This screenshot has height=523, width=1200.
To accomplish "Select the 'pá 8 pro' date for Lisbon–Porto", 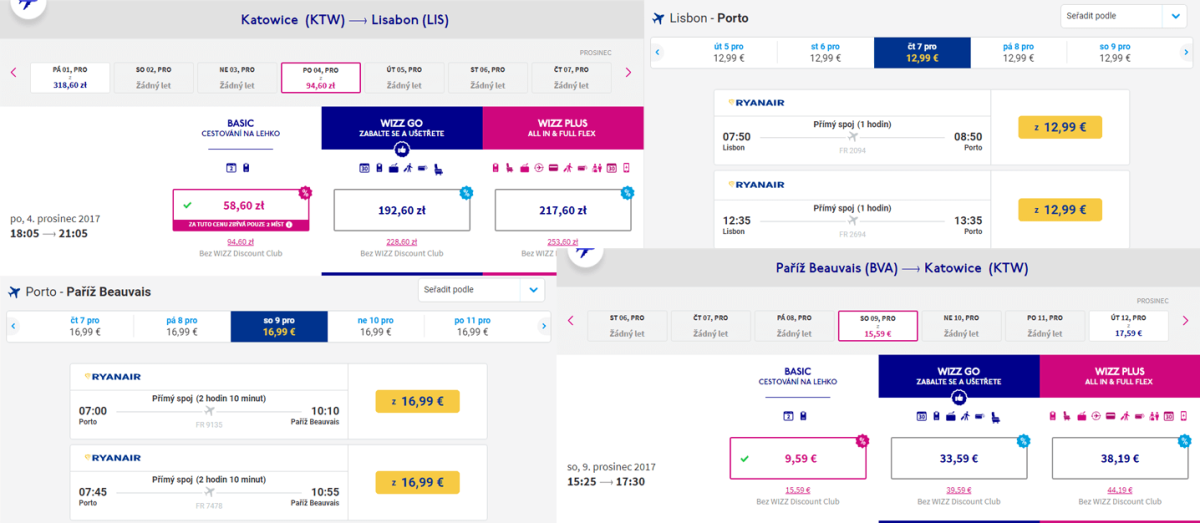I will (1017, 52).
